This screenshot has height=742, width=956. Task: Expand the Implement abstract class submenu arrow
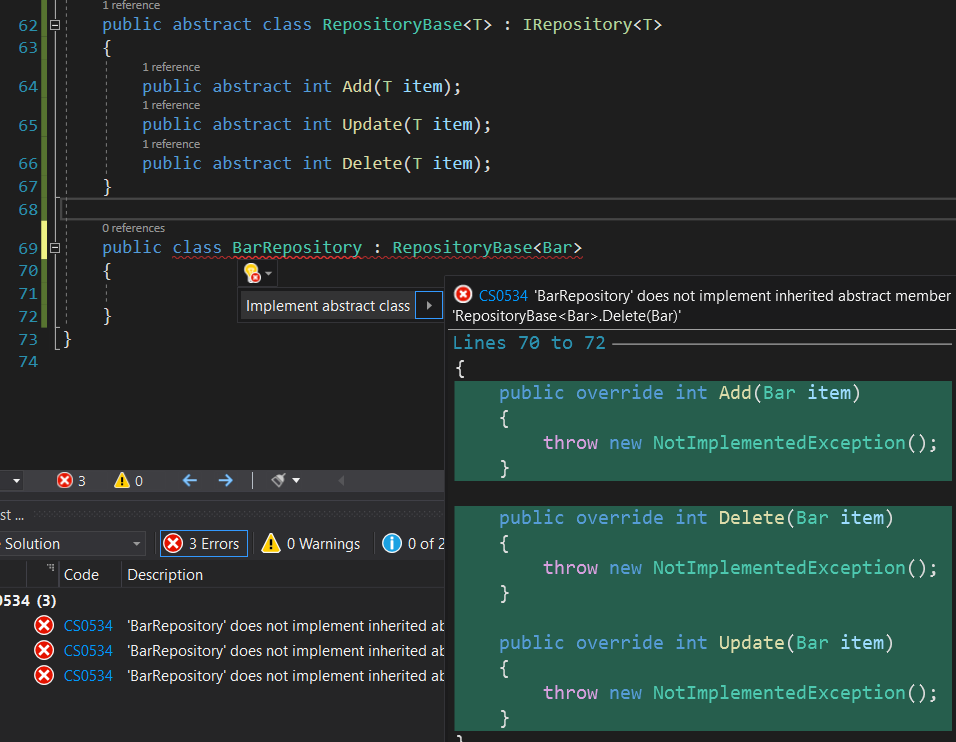pyautogui.click(x=429, y=305)
